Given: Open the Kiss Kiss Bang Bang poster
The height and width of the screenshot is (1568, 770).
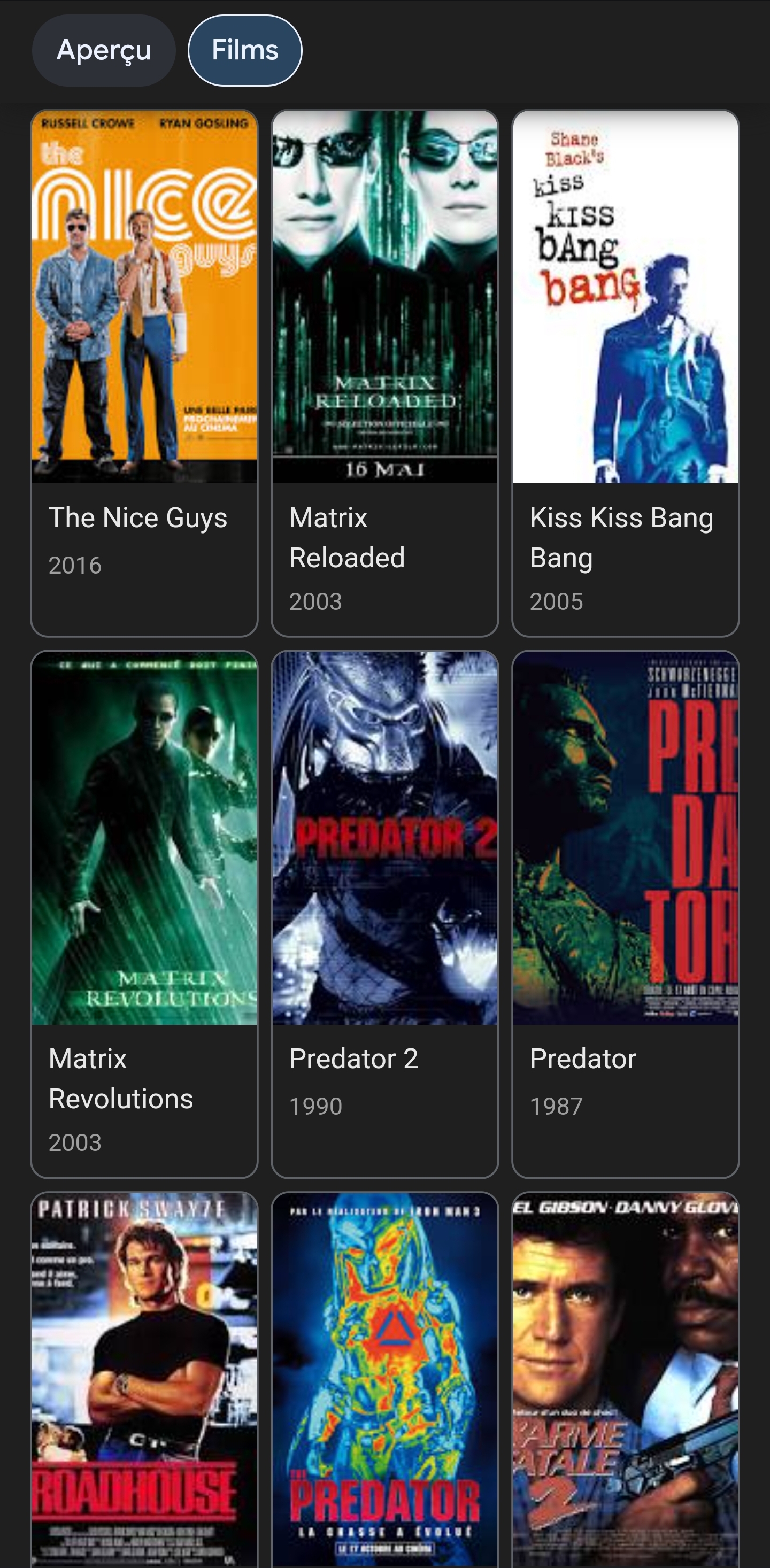Looking at the screenshot, I should point(625,297).
